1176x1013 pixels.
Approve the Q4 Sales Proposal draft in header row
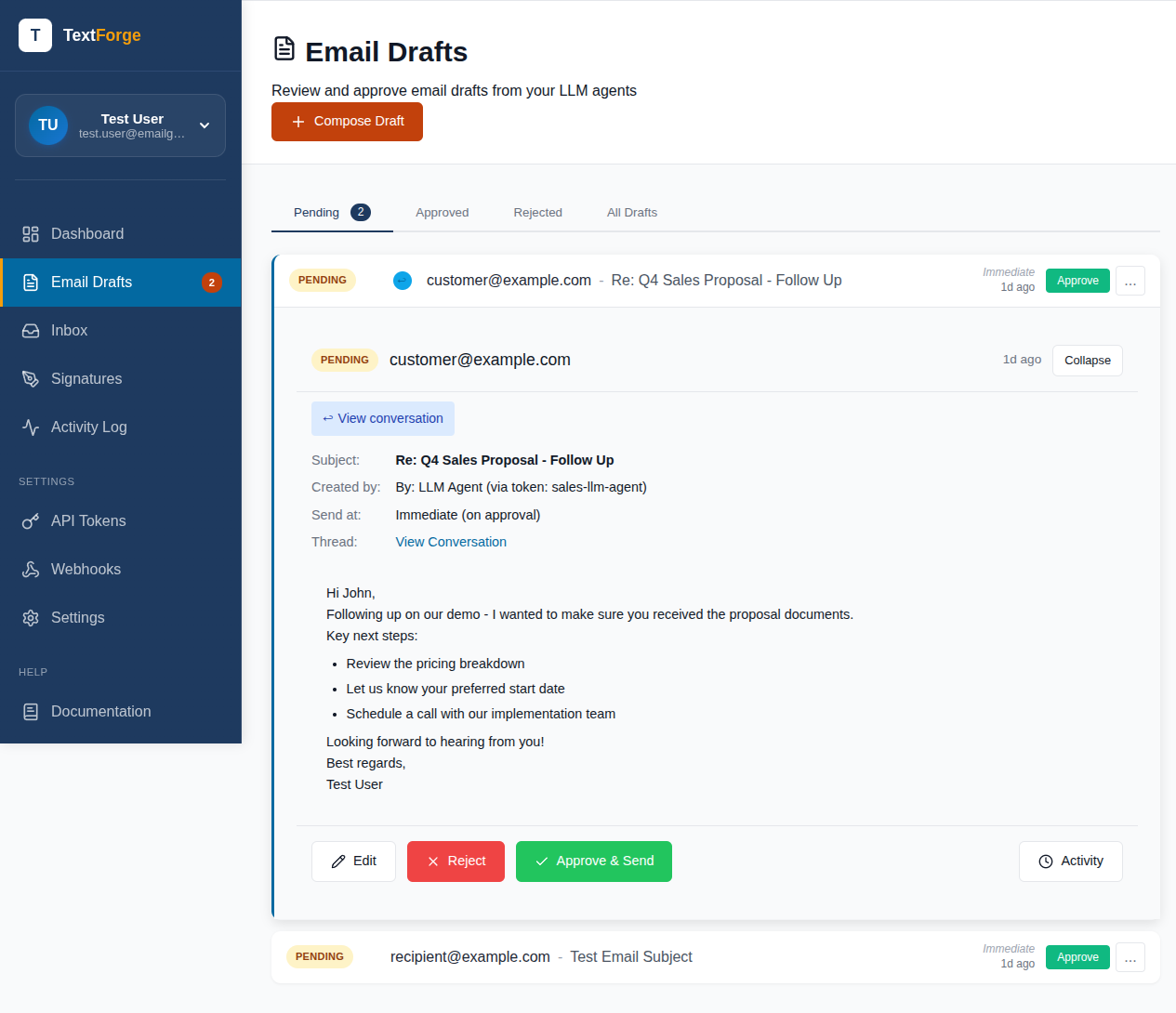1077,281
